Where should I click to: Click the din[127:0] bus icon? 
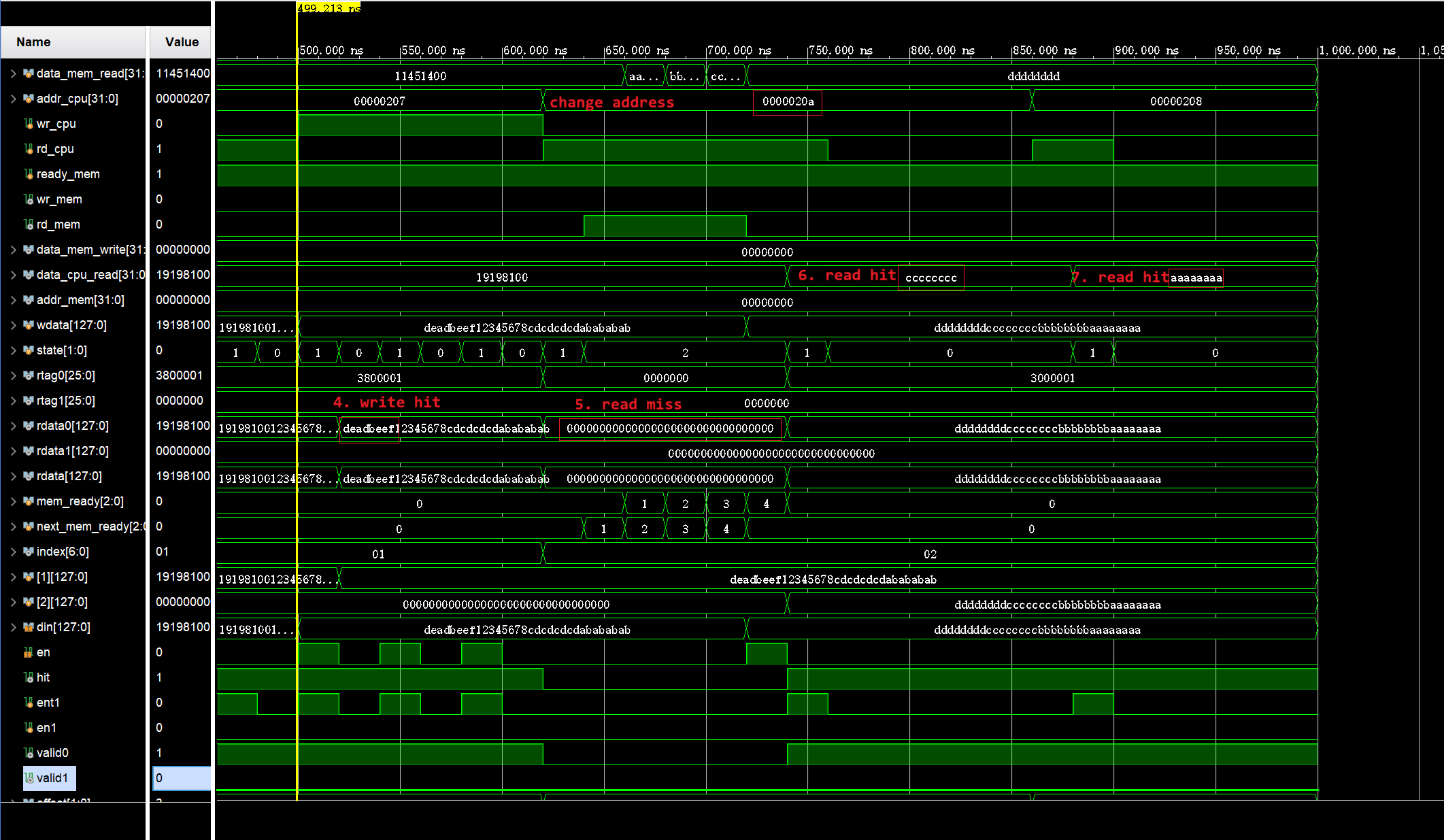pos(29,627)
